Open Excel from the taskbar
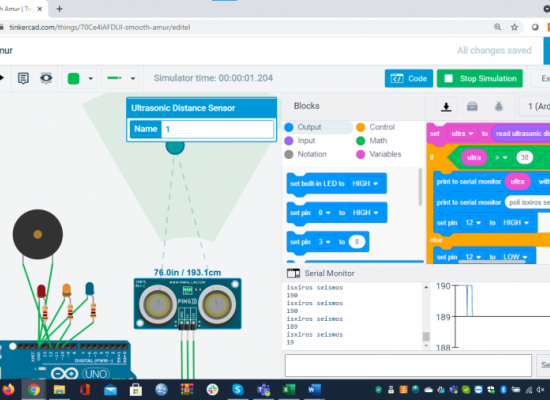 [289, 390]
